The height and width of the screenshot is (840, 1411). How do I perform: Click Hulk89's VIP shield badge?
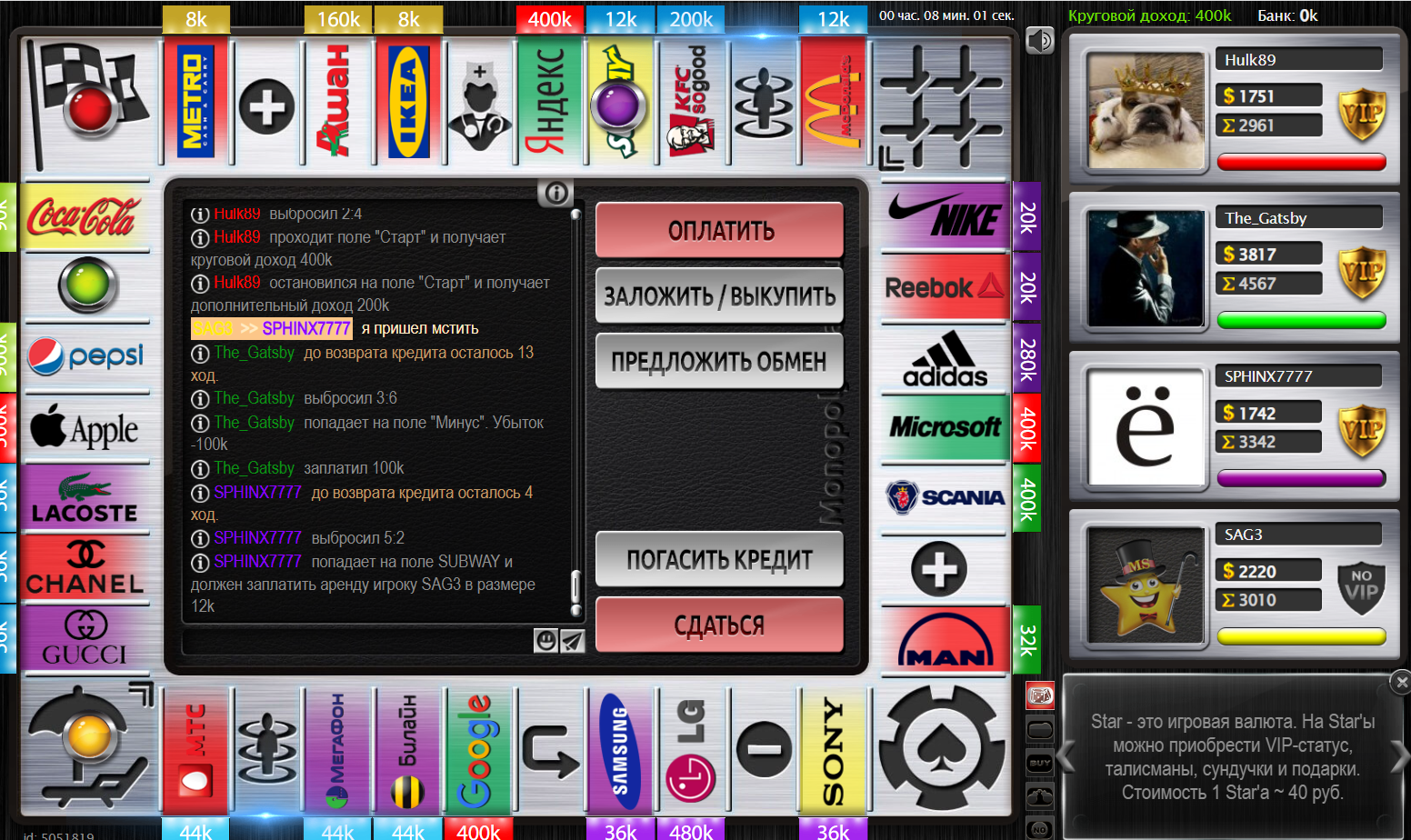(1362, 114)
